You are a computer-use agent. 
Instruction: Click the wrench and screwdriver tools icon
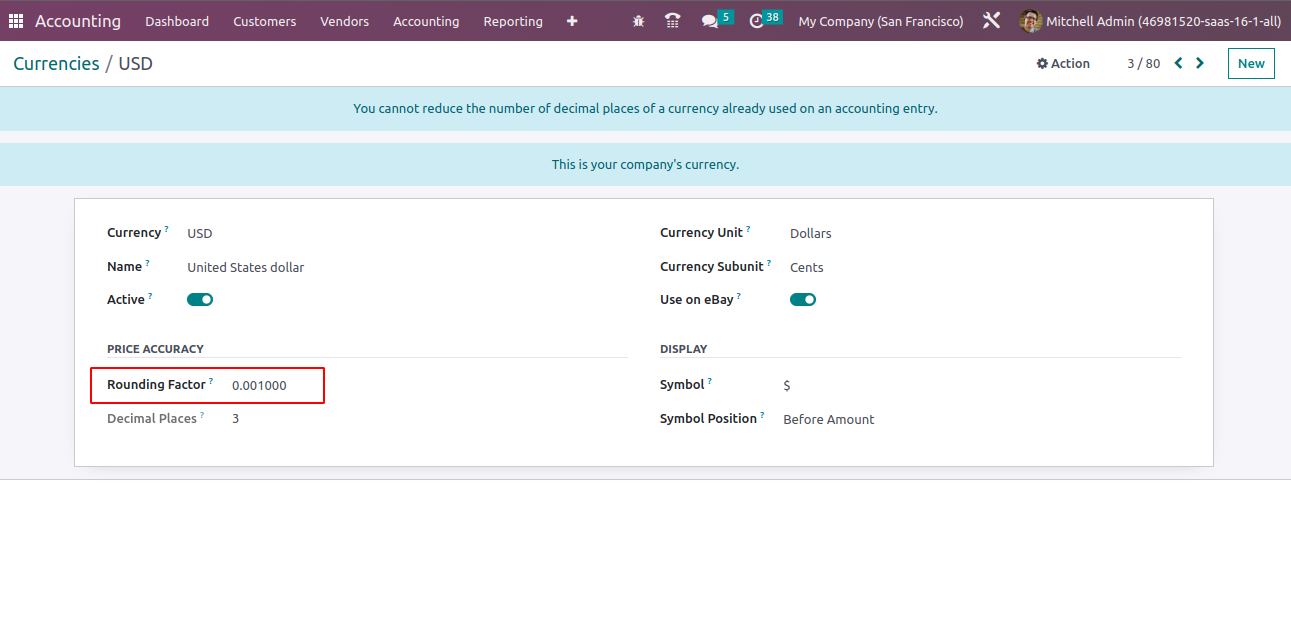(x=991, y=21)
